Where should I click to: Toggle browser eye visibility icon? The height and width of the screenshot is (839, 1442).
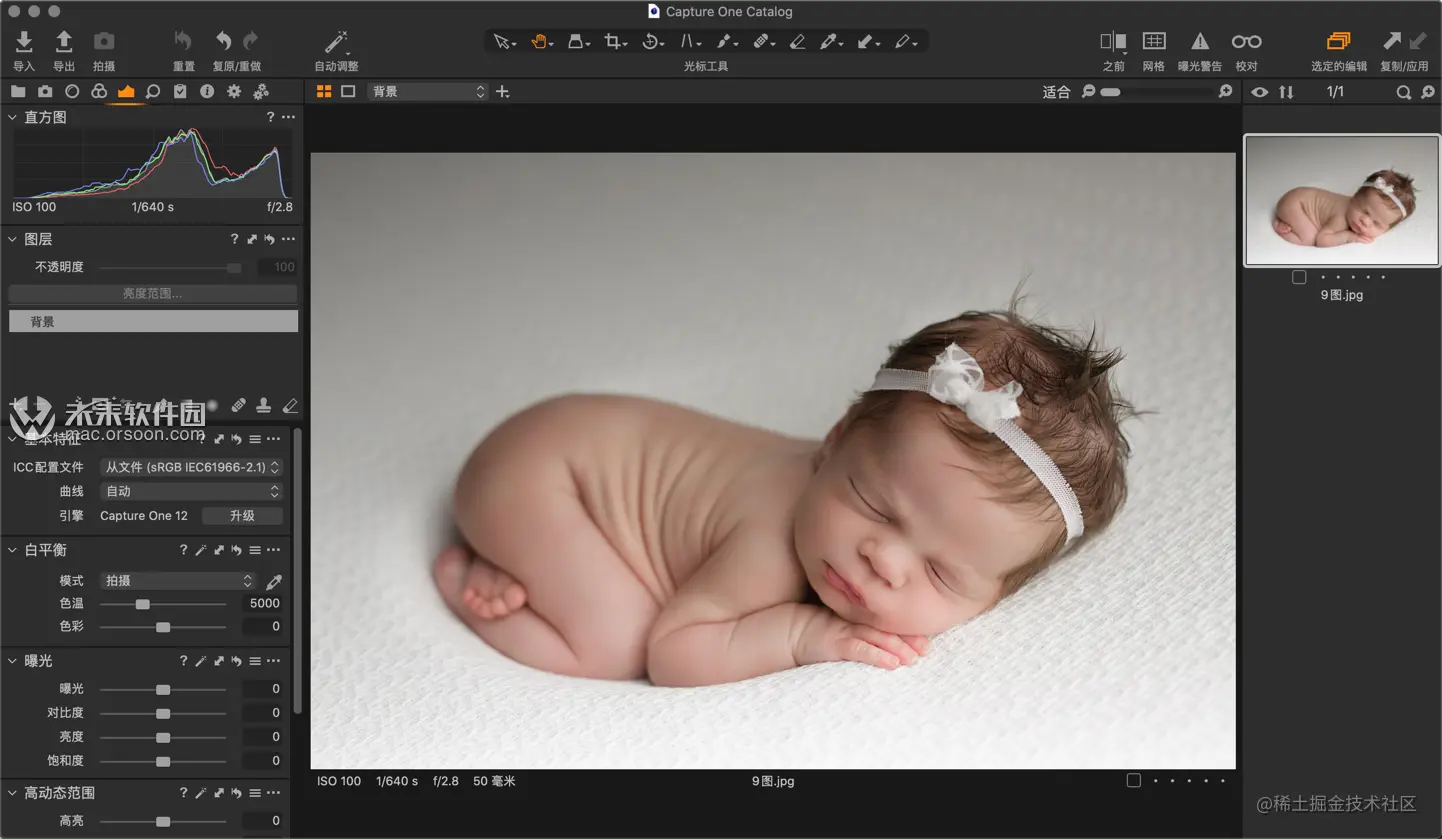point(1260,92)
